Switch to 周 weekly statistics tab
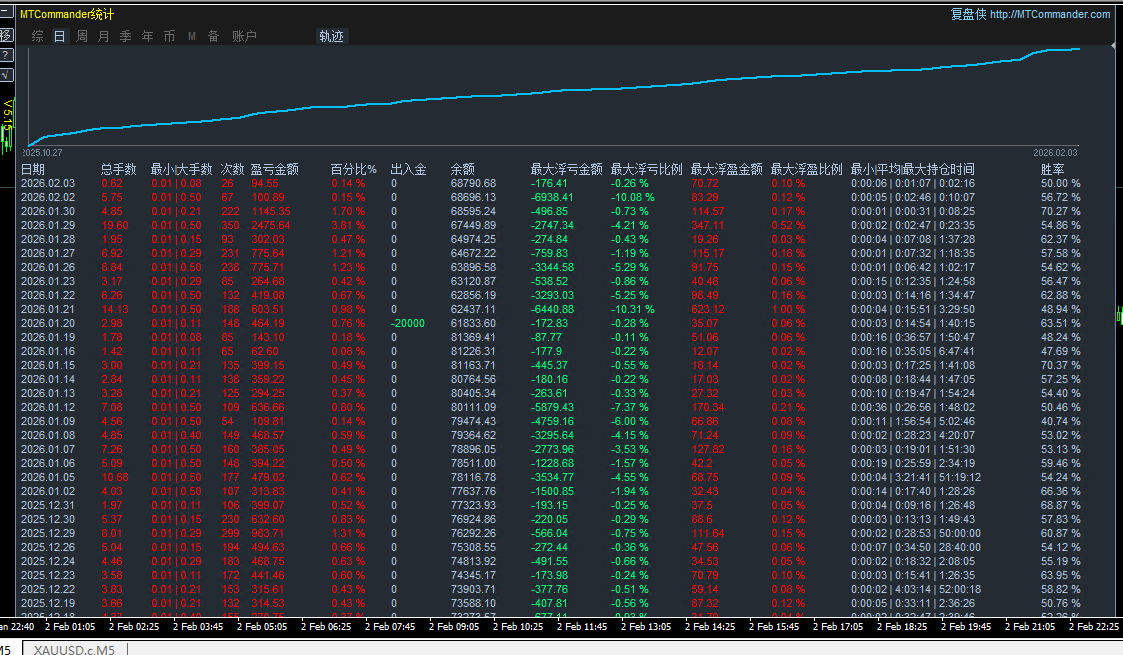1123x655 pixels. pyautogui.click(x=81, y=36)
